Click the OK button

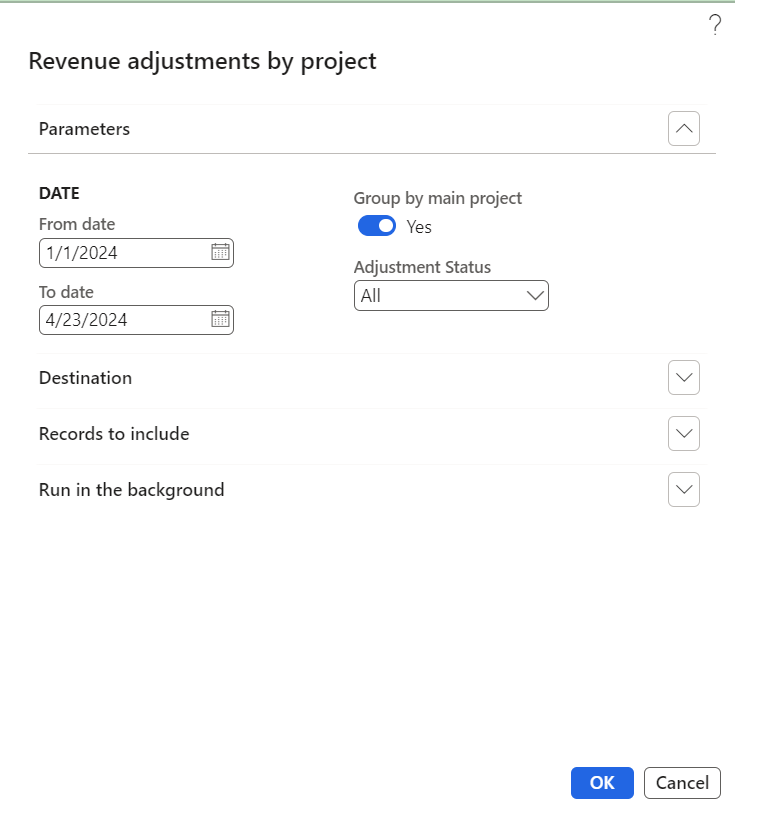coord(602,783)
